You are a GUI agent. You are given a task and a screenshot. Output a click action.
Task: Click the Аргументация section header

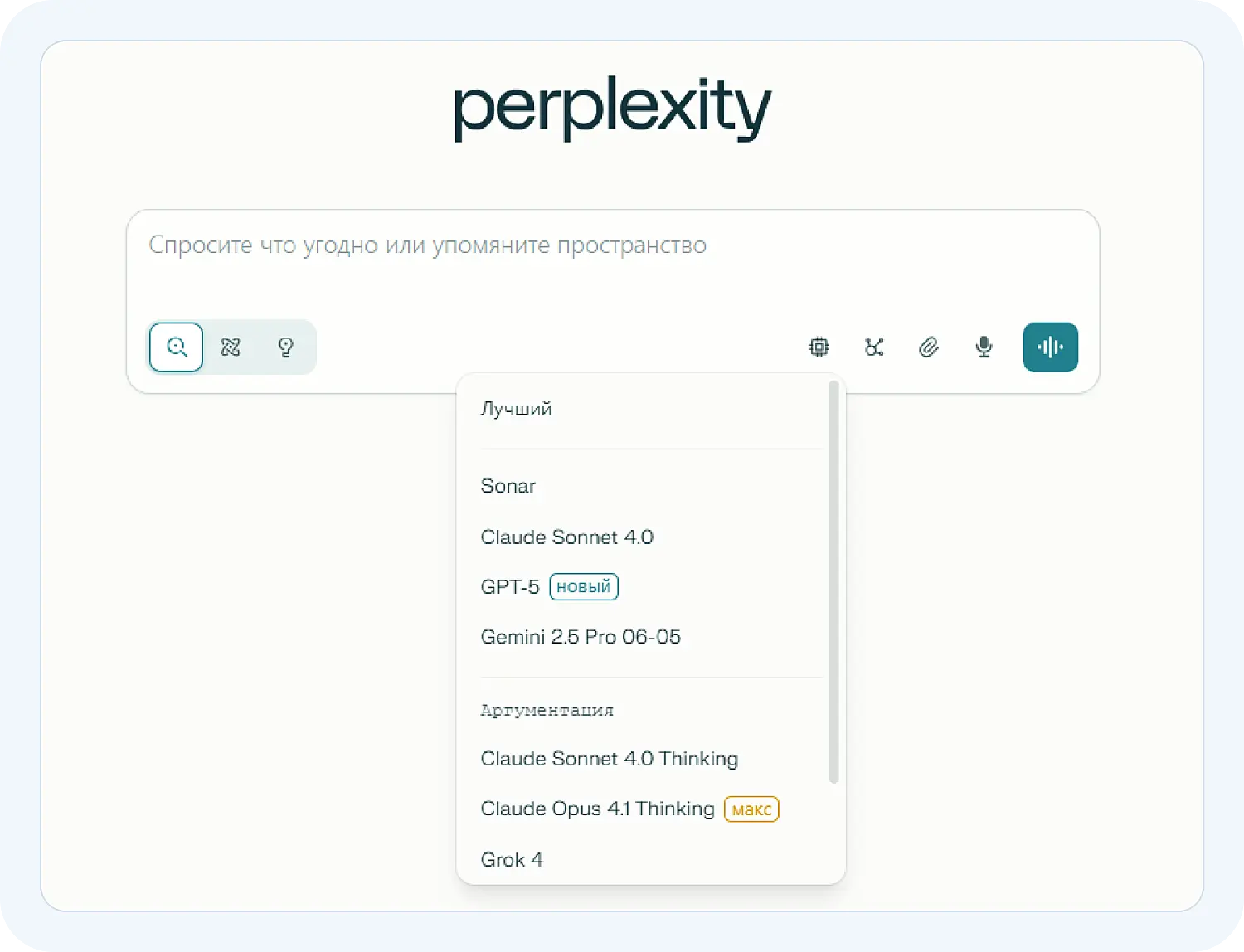pyautogui.click(x=547, y=710)
